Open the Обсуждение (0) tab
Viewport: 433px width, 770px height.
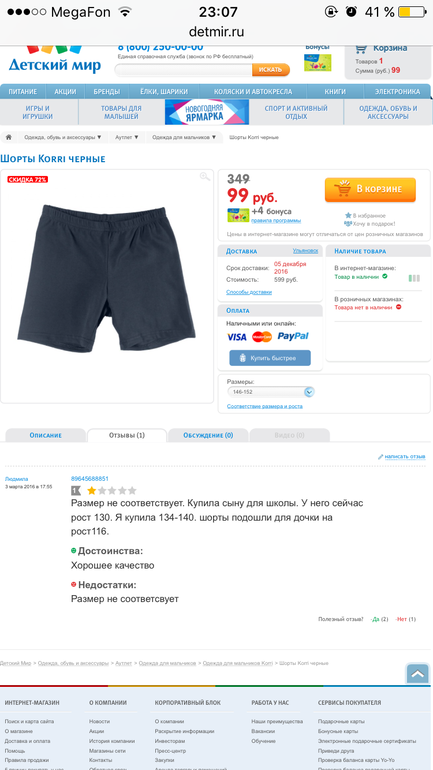coord(208,435)
